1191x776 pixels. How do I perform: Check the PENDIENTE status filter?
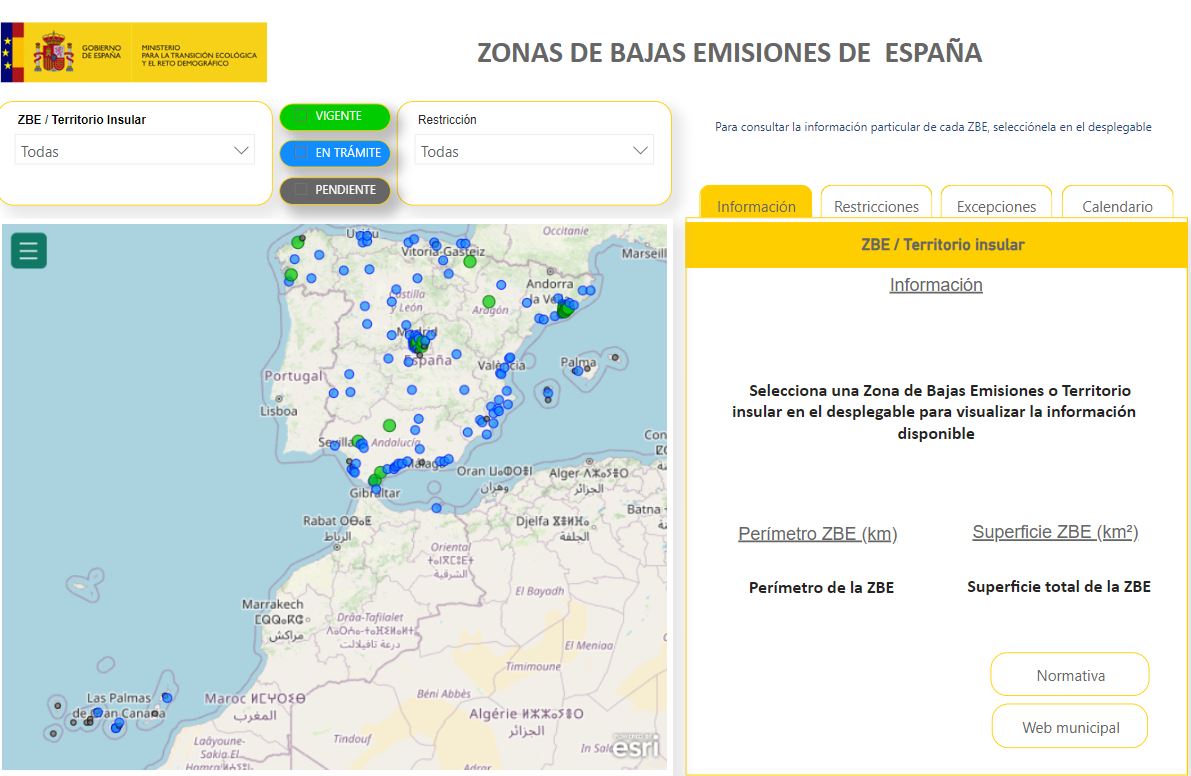[x=301, y=190]
